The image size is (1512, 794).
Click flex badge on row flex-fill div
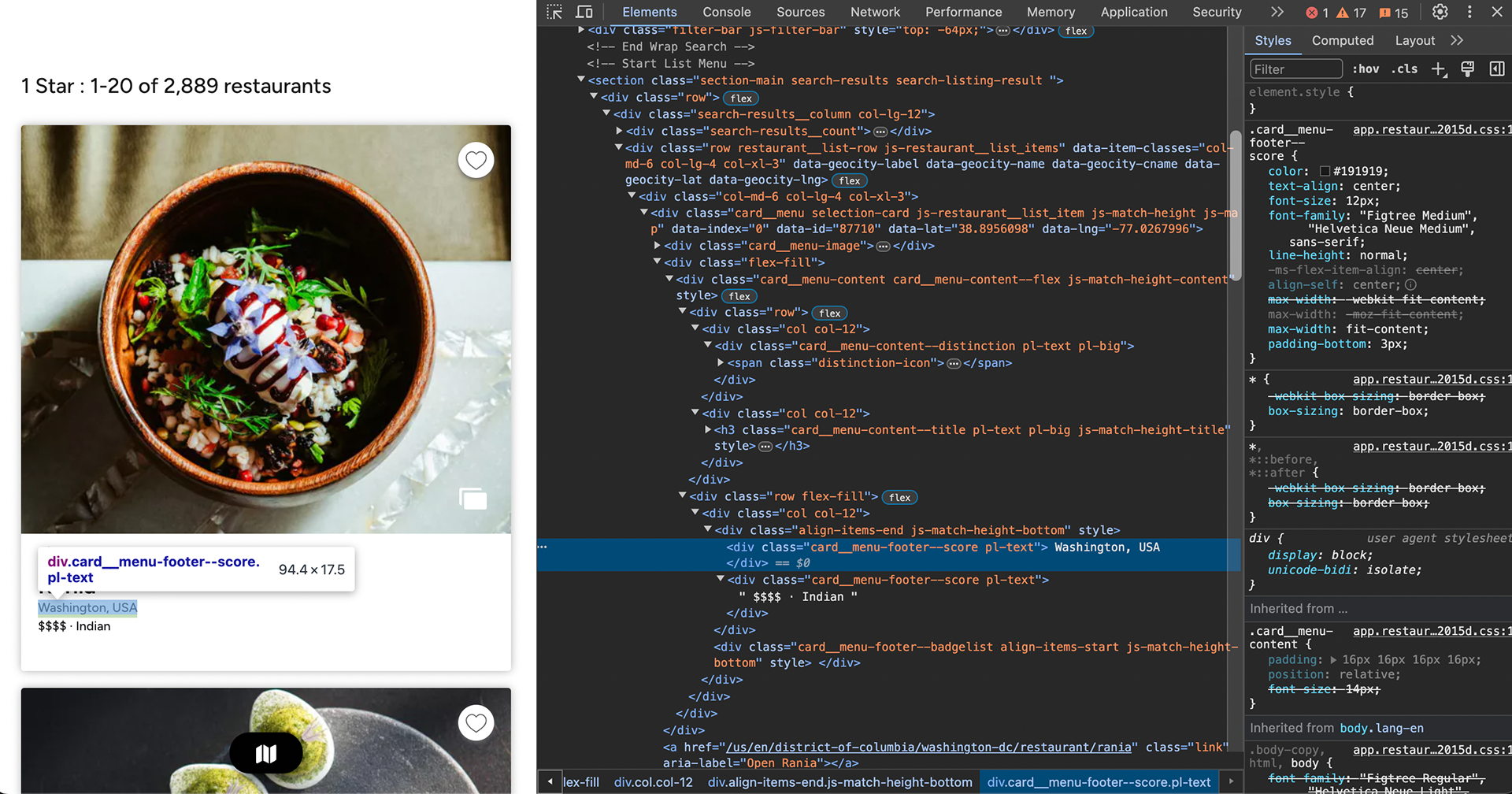pyautogui.click(x=899, y=497)
